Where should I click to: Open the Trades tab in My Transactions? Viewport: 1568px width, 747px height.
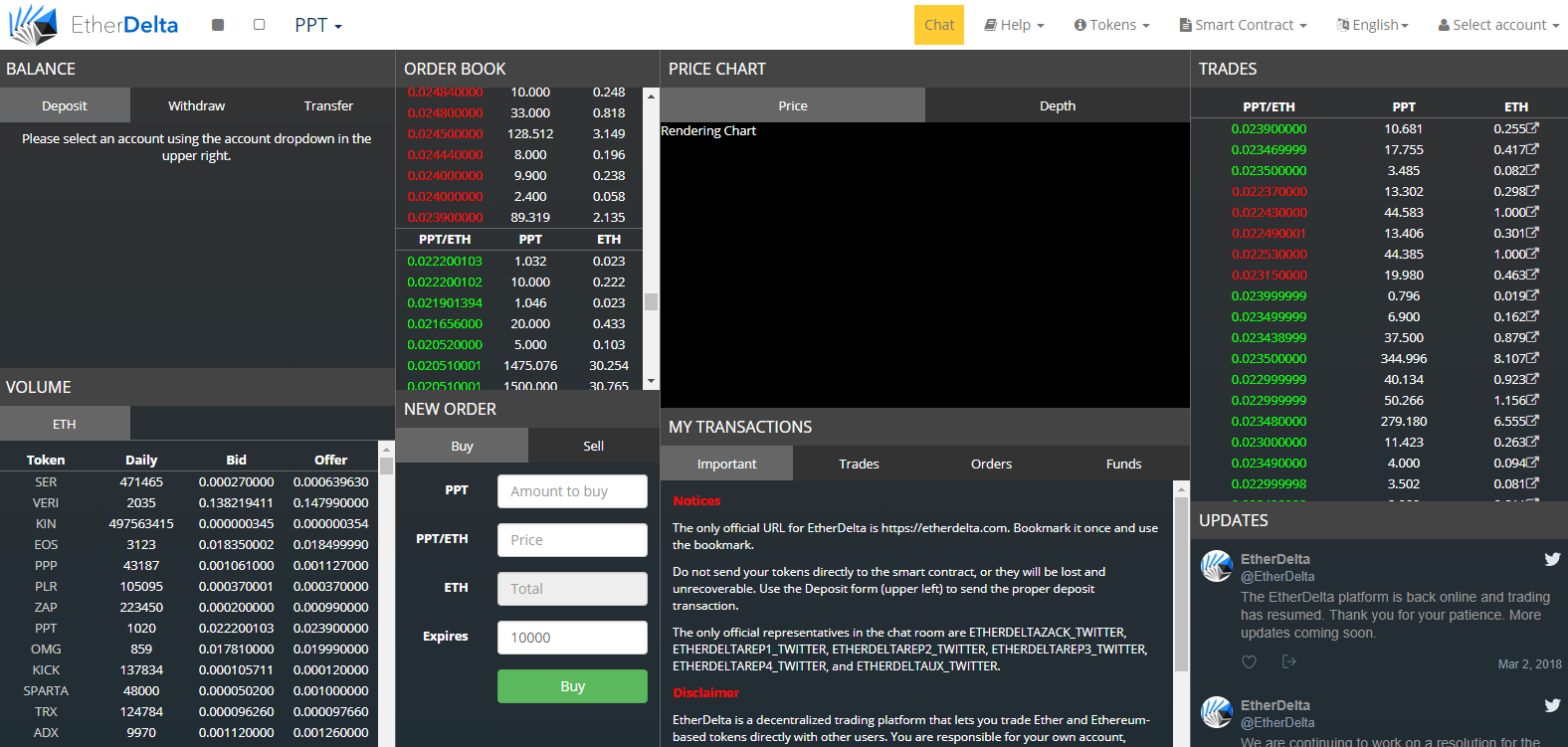[859, 464]
